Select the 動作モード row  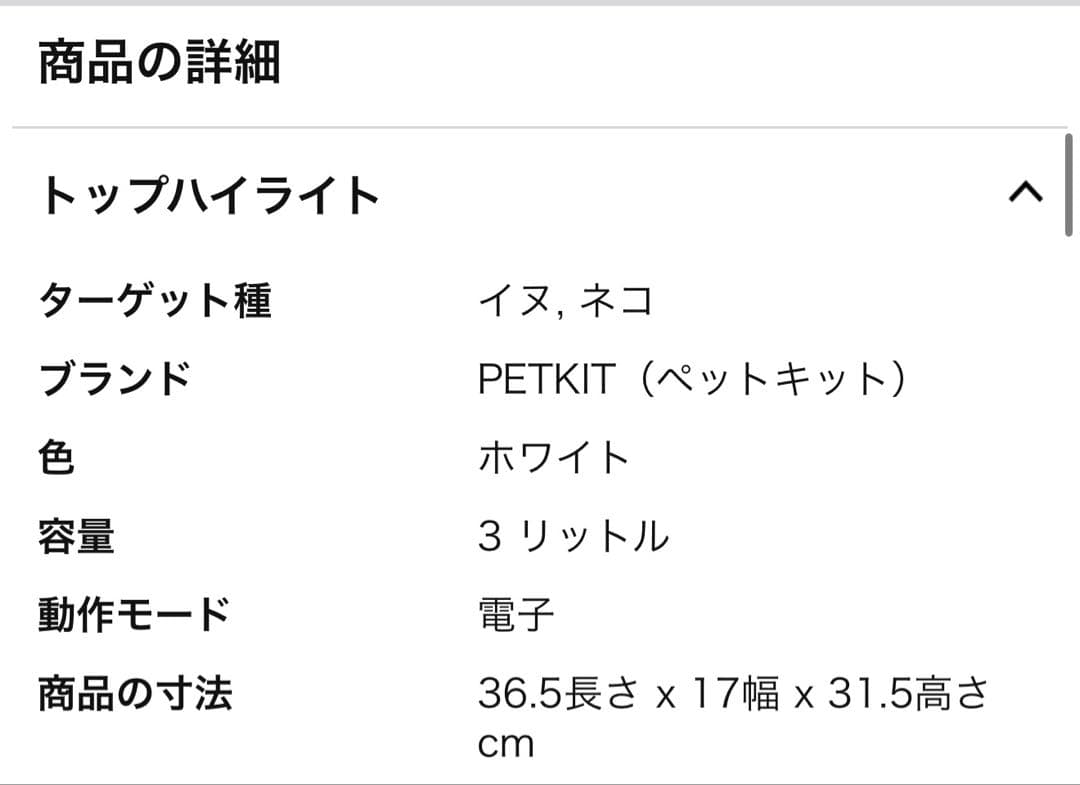click(x=132, y=616)
